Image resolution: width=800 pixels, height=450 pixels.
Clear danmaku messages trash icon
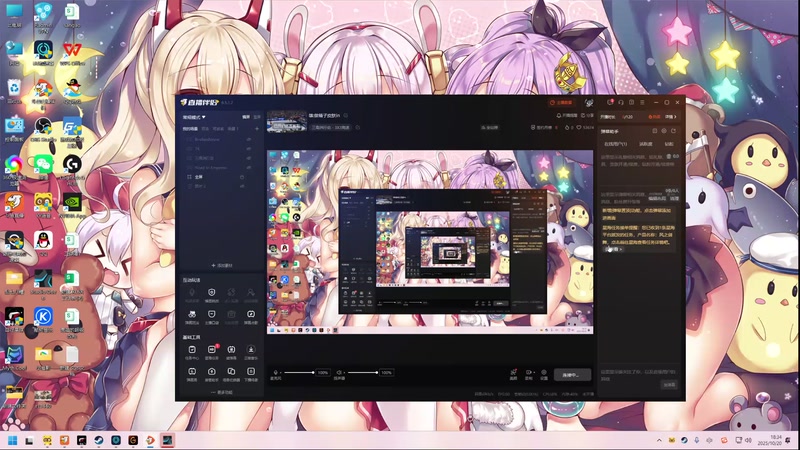pyautogui.click(x=669, y=156)
